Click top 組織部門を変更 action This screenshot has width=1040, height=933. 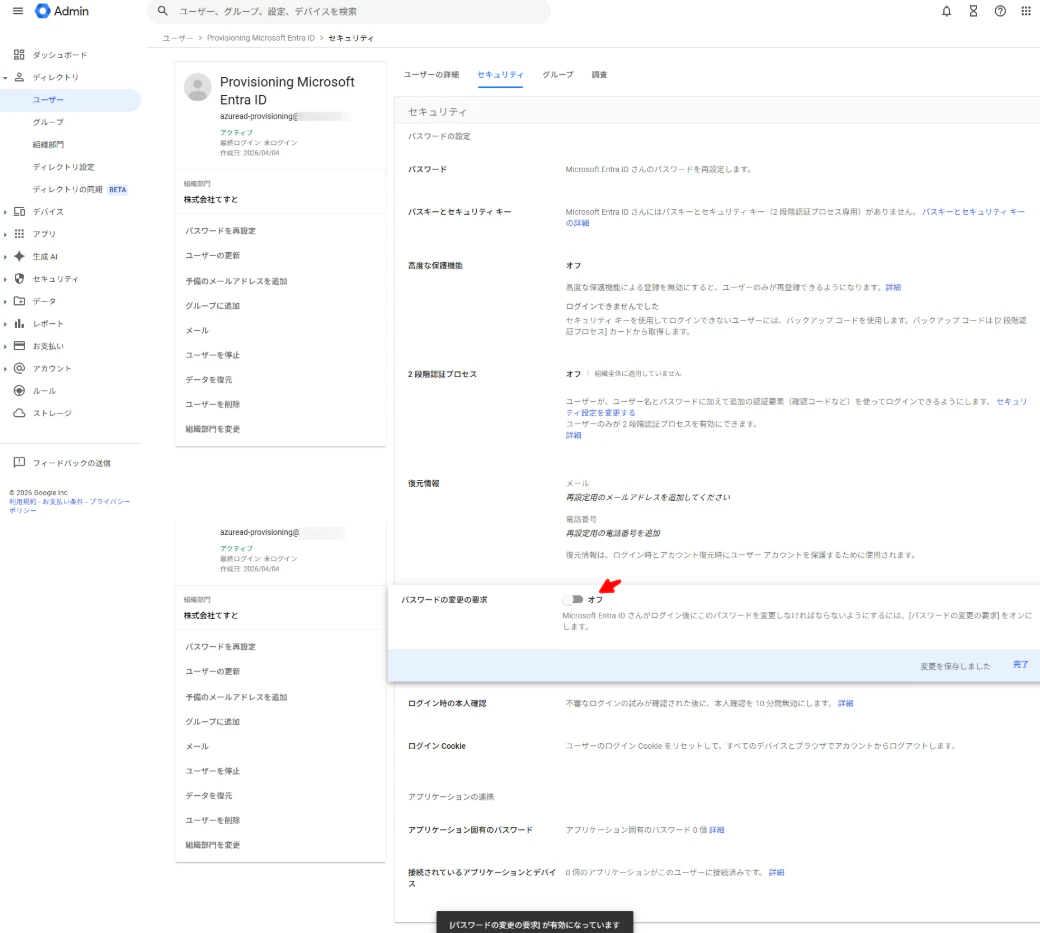pyautogui.click(x=212, y=429)
